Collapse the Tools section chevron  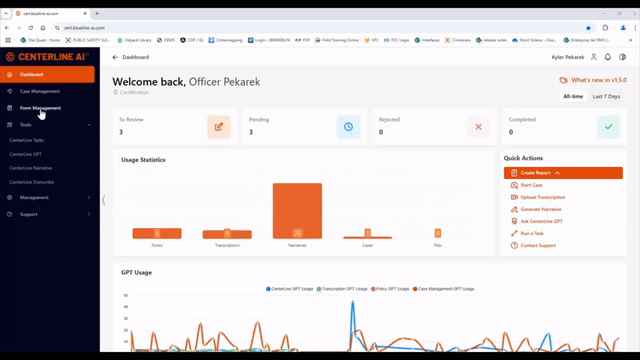click(x=89, y=125)
